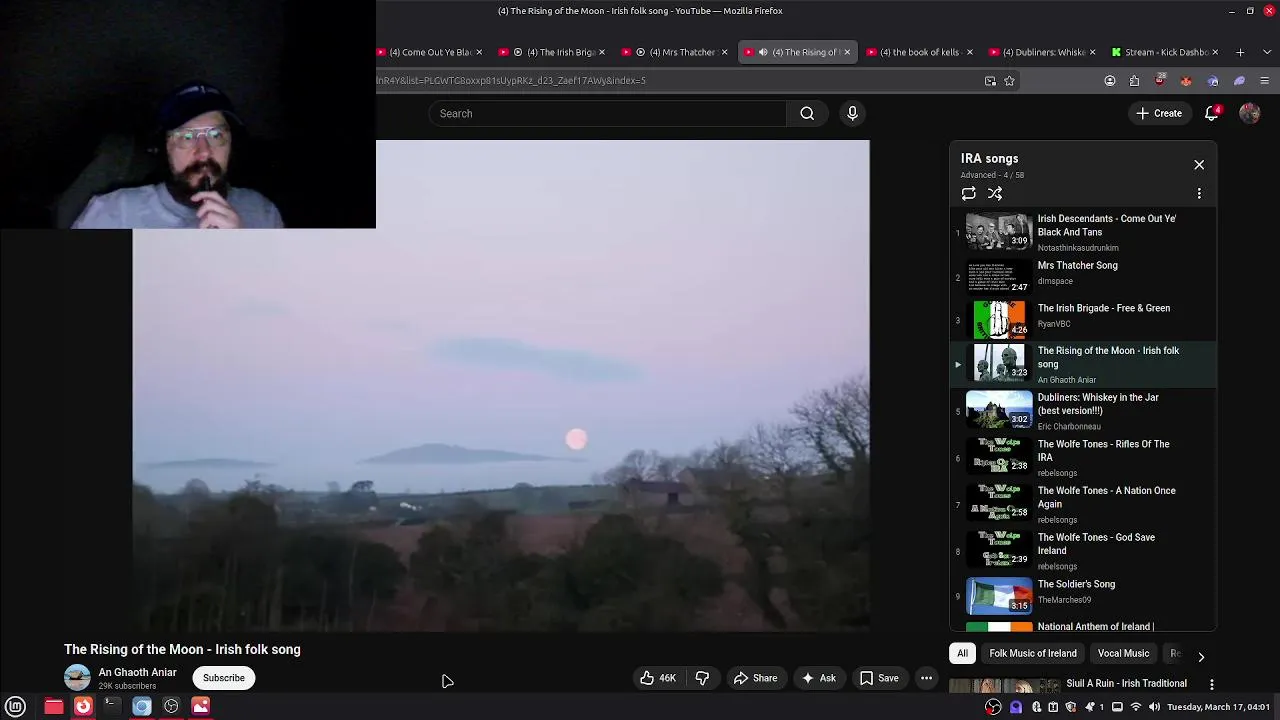Select the All filter chip
1280x720 pixels.
(x=962, y=653)
